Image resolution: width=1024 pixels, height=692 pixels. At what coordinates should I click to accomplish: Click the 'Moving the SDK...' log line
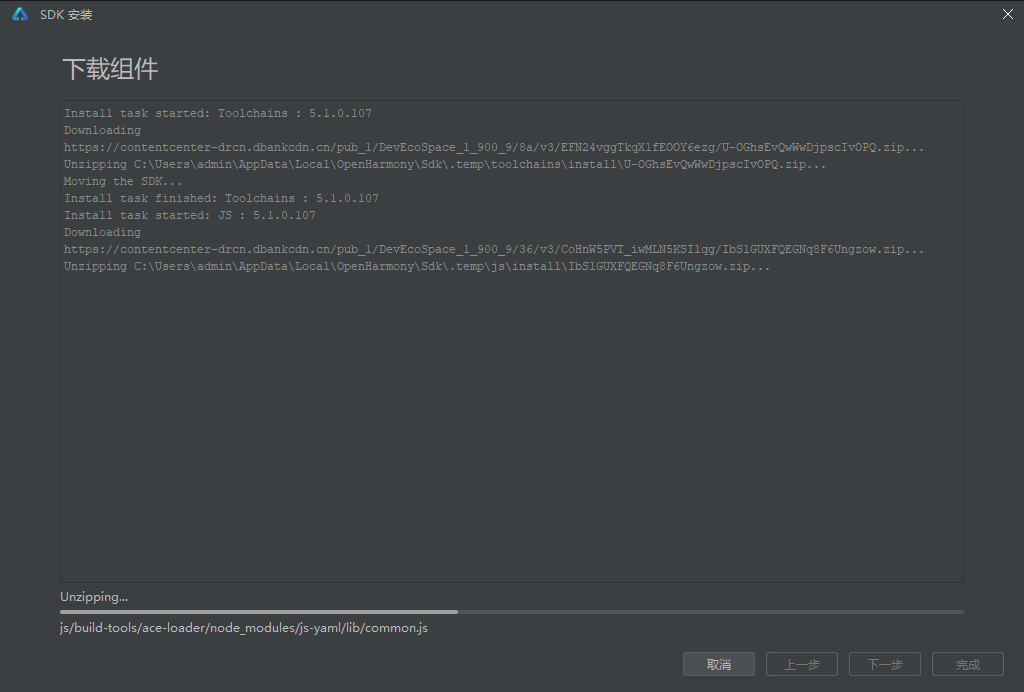(x=123, y=181)
